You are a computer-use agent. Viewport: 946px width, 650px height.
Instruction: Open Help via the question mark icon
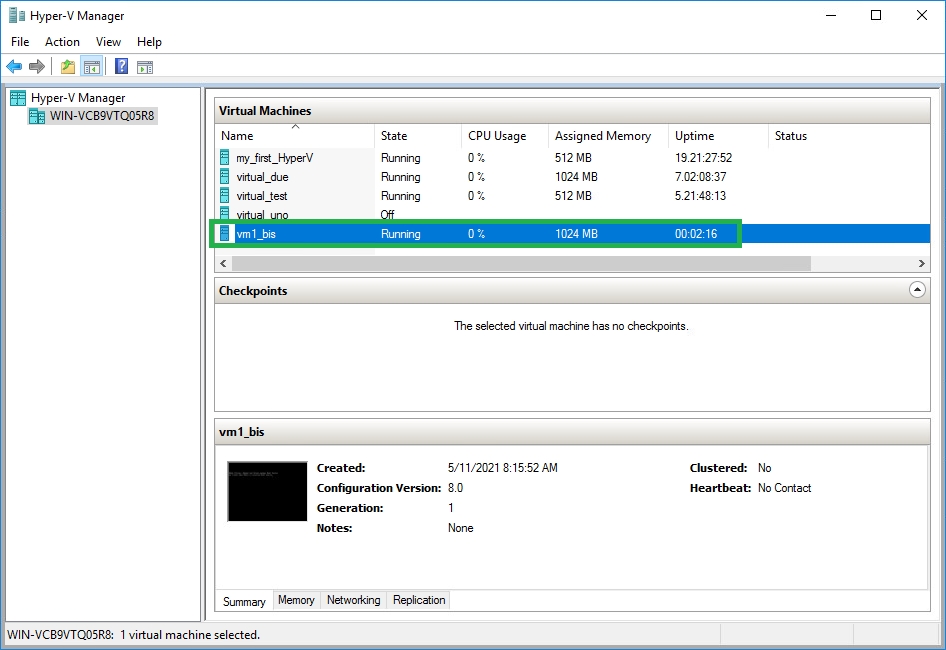point(121,67)
